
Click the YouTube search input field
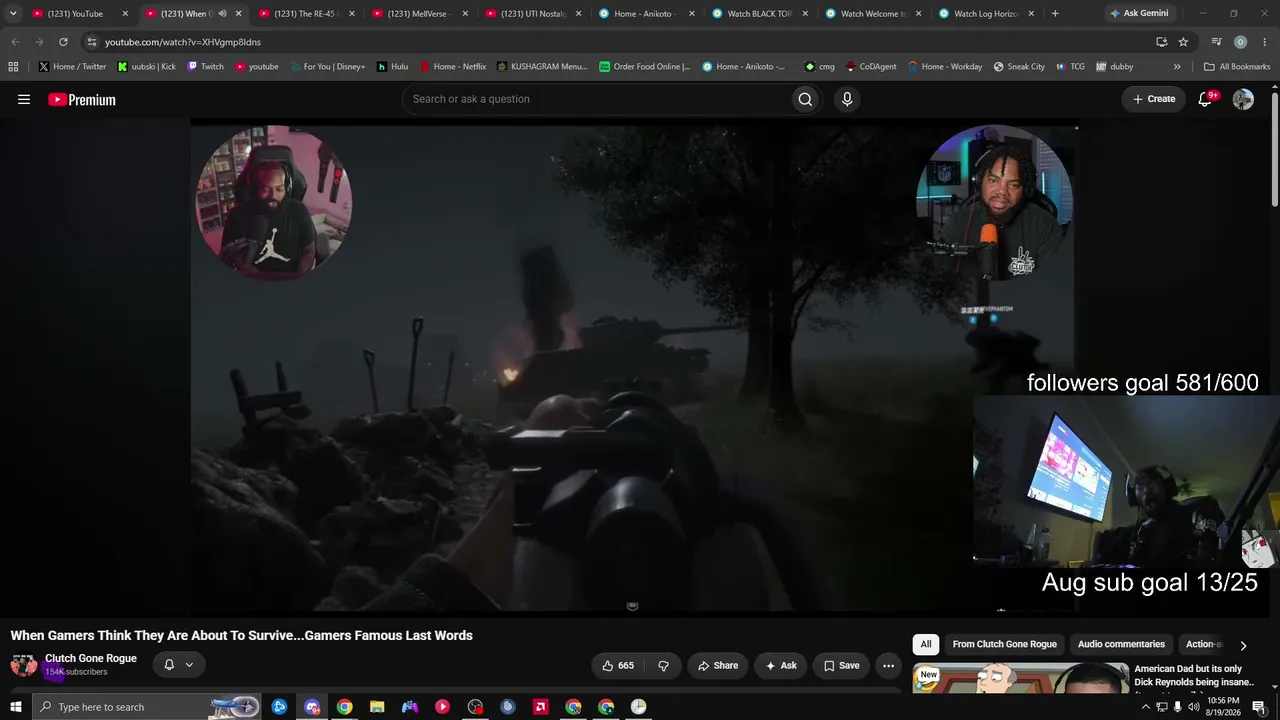coord(595,99)
